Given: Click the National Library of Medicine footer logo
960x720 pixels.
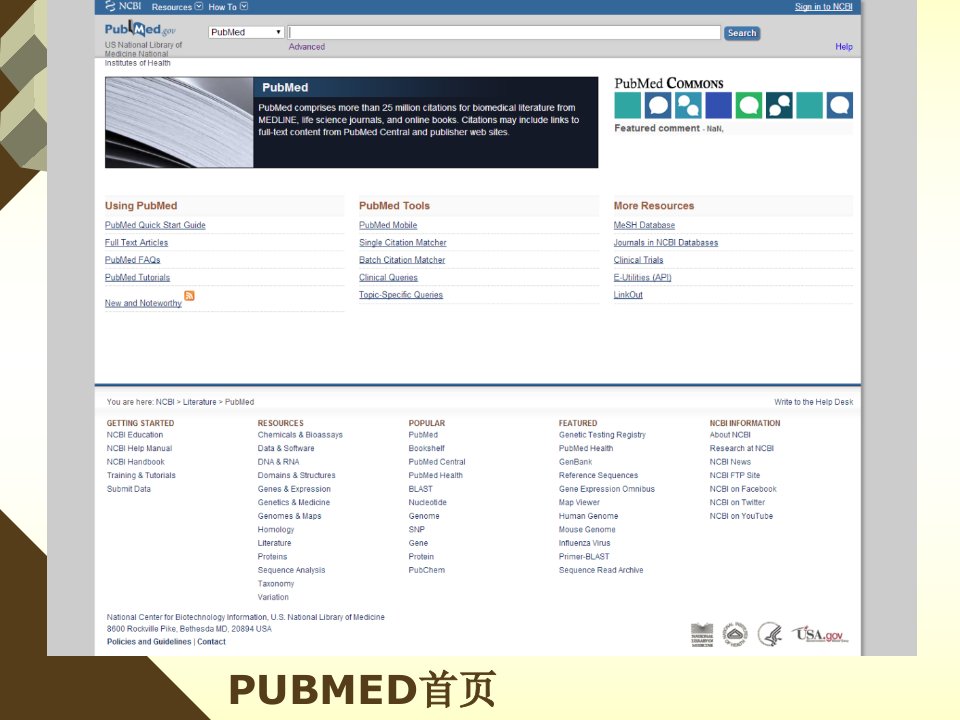Looking at the screenshot, I should [x=702, y=635].
